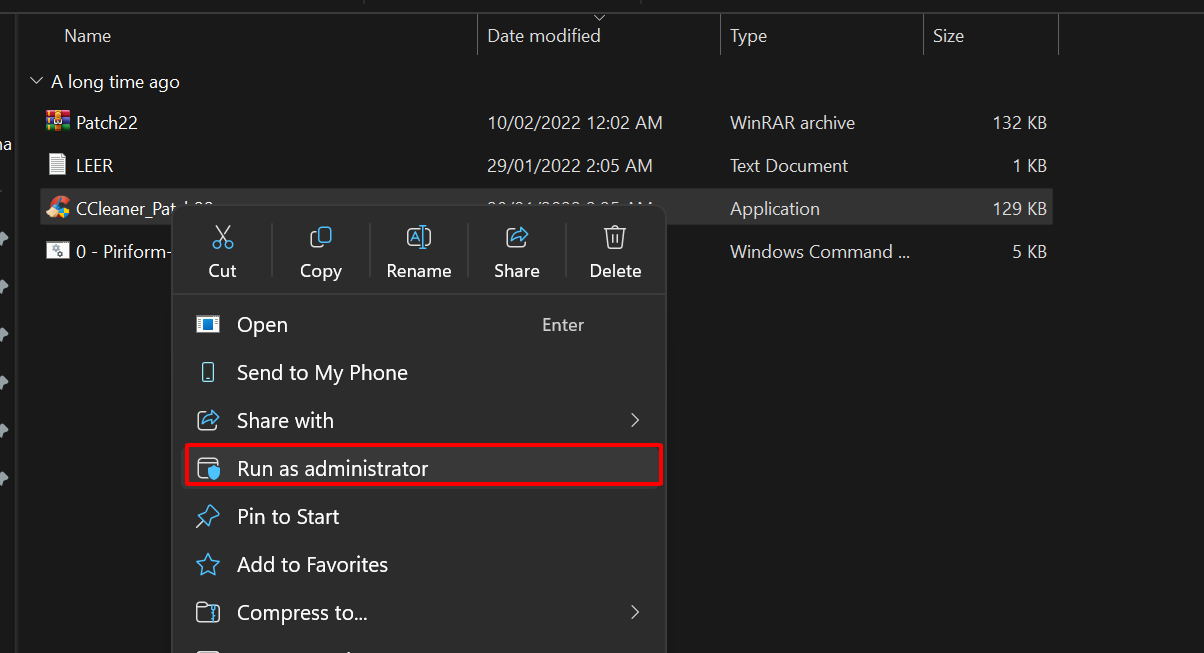
Task: Sort by Date modified column header
Action: pyautogui.click(x=544, y=36)
